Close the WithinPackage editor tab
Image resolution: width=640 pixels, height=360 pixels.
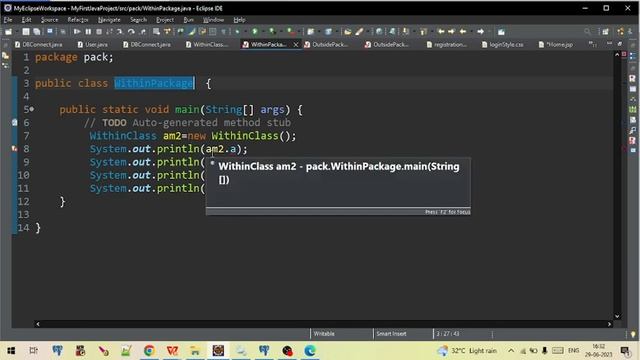coord(296,44)
